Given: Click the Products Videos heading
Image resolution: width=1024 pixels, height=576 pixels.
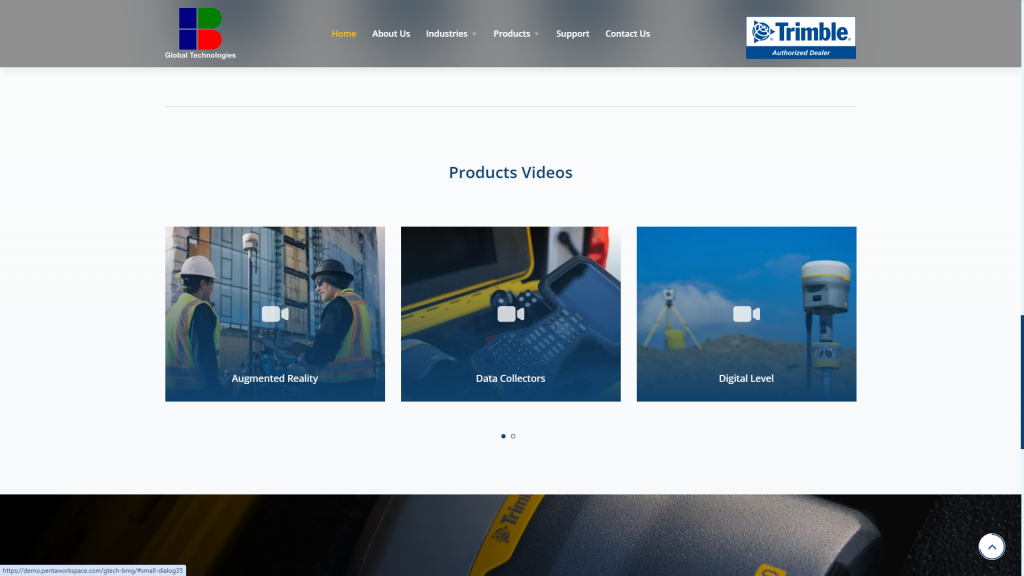Looking at the screenshot, I should coord(510,172).
